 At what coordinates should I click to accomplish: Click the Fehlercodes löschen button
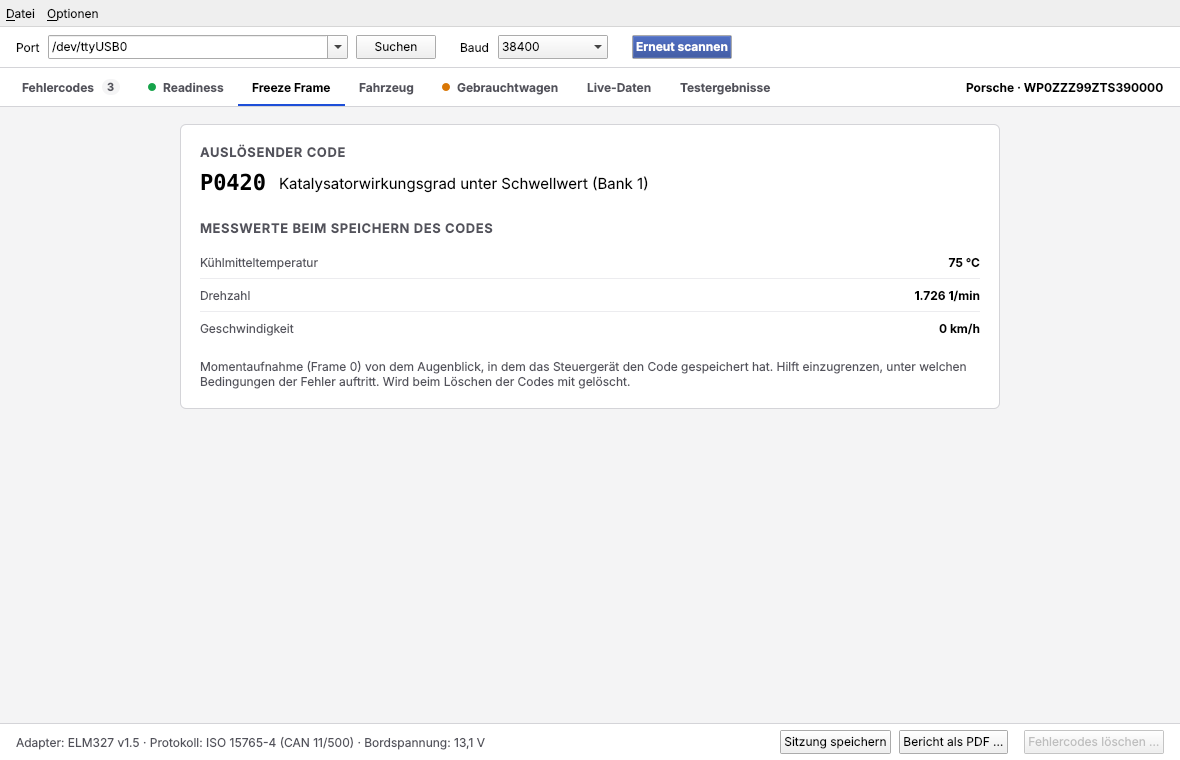click(x=1093, y=742)
